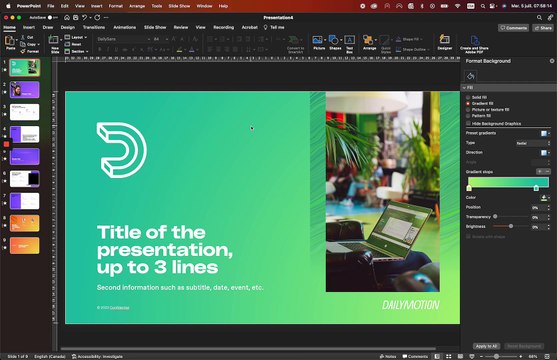Open the gradient Direction dropdown
Screen dimensions: 557x360
545,152
